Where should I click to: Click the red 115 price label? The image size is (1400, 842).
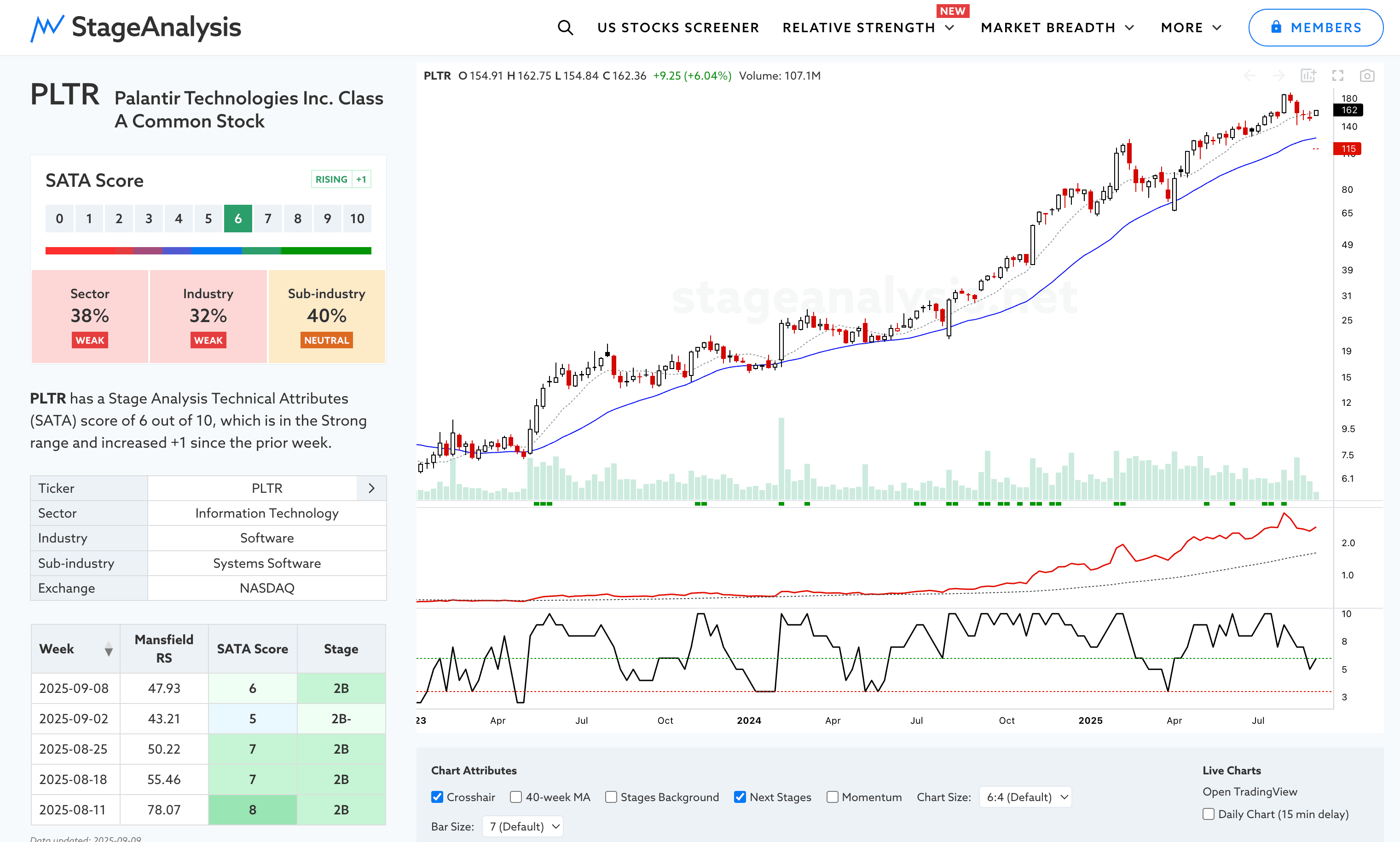tap(1348, 149)
